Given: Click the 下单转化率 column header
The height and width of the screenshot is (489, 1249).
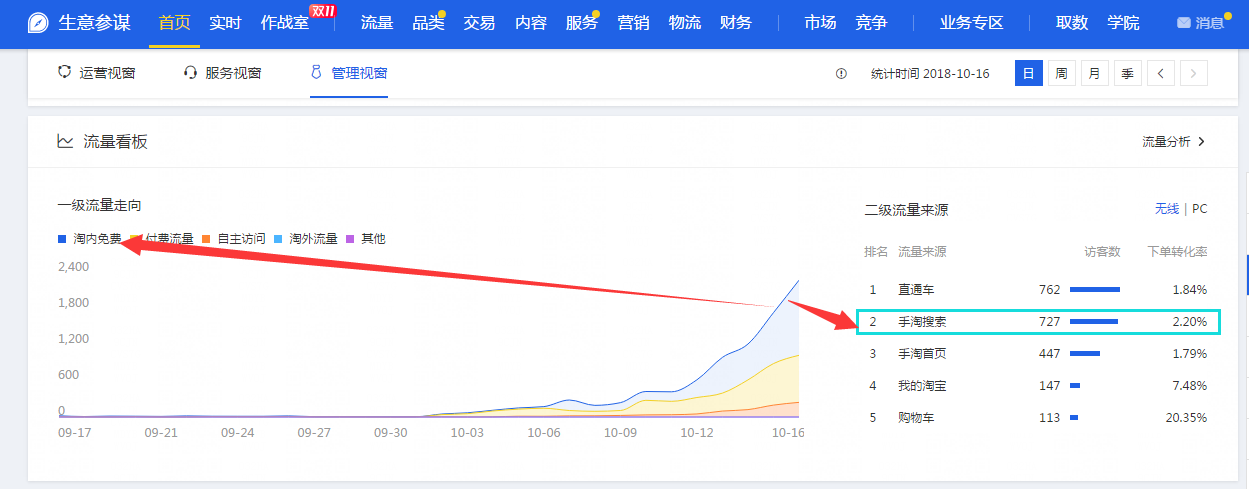Looking at the screenshot, I should click(1177, 252).
